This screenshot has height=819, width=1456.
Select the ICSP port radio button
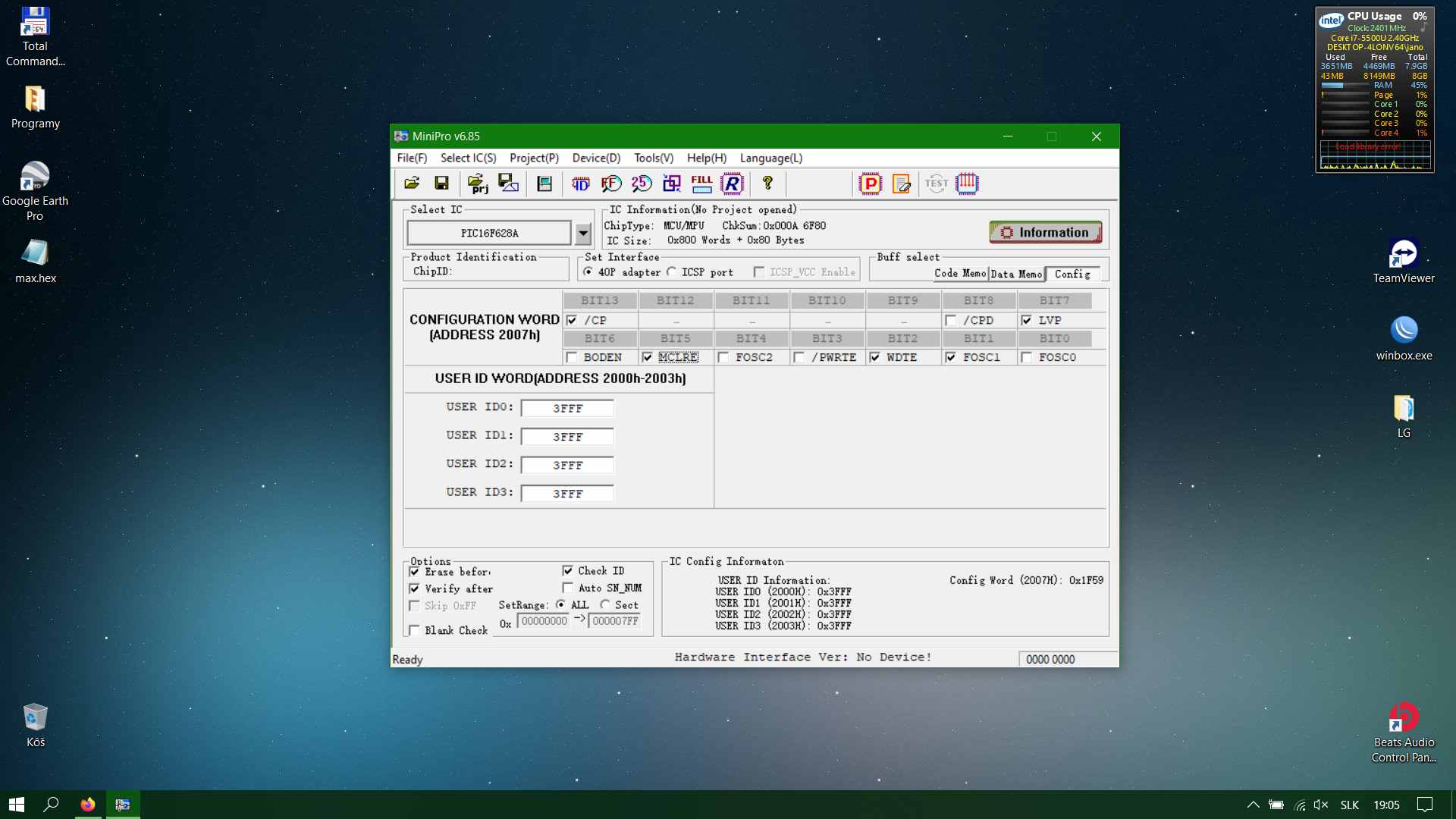(x=672, y=271)
